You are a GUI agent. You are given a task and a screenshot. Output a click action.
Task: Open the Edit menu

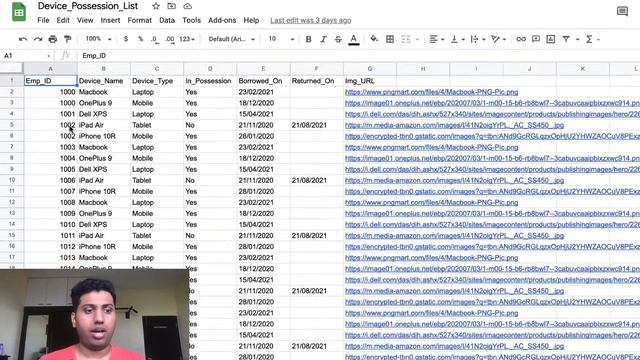[63, 20]
